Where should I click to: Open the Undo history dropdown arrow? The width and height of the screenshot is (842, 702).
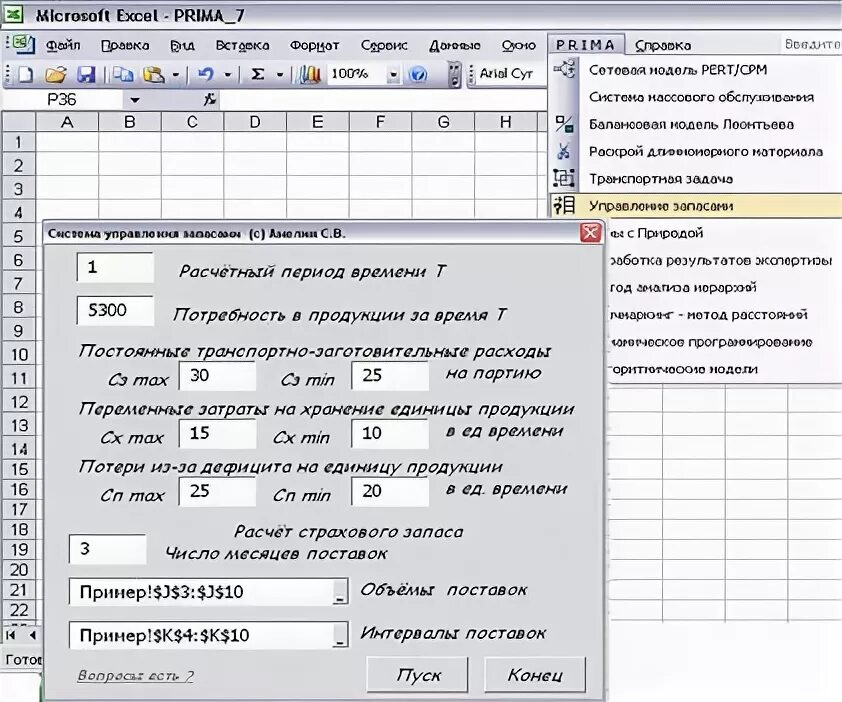click(228, 75)
